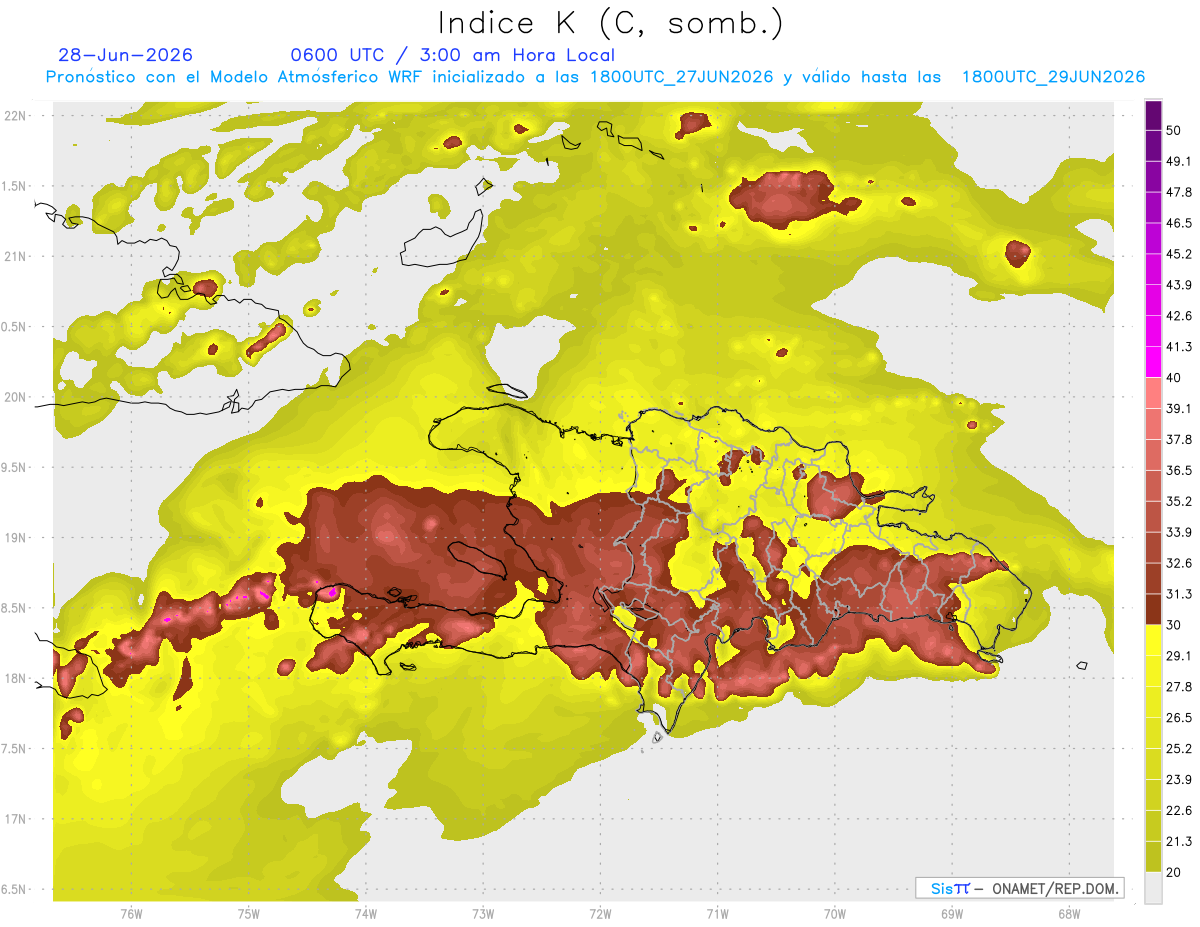Select the '19N' latitude label
The width and height of the screenshot is (1200, 927).
[16, 538]
